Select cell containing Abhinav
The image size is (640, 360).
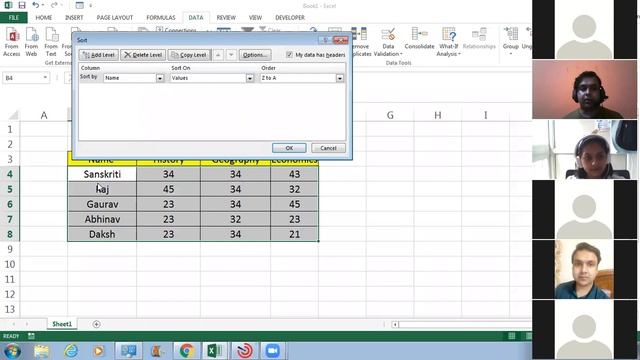(102, 219)
